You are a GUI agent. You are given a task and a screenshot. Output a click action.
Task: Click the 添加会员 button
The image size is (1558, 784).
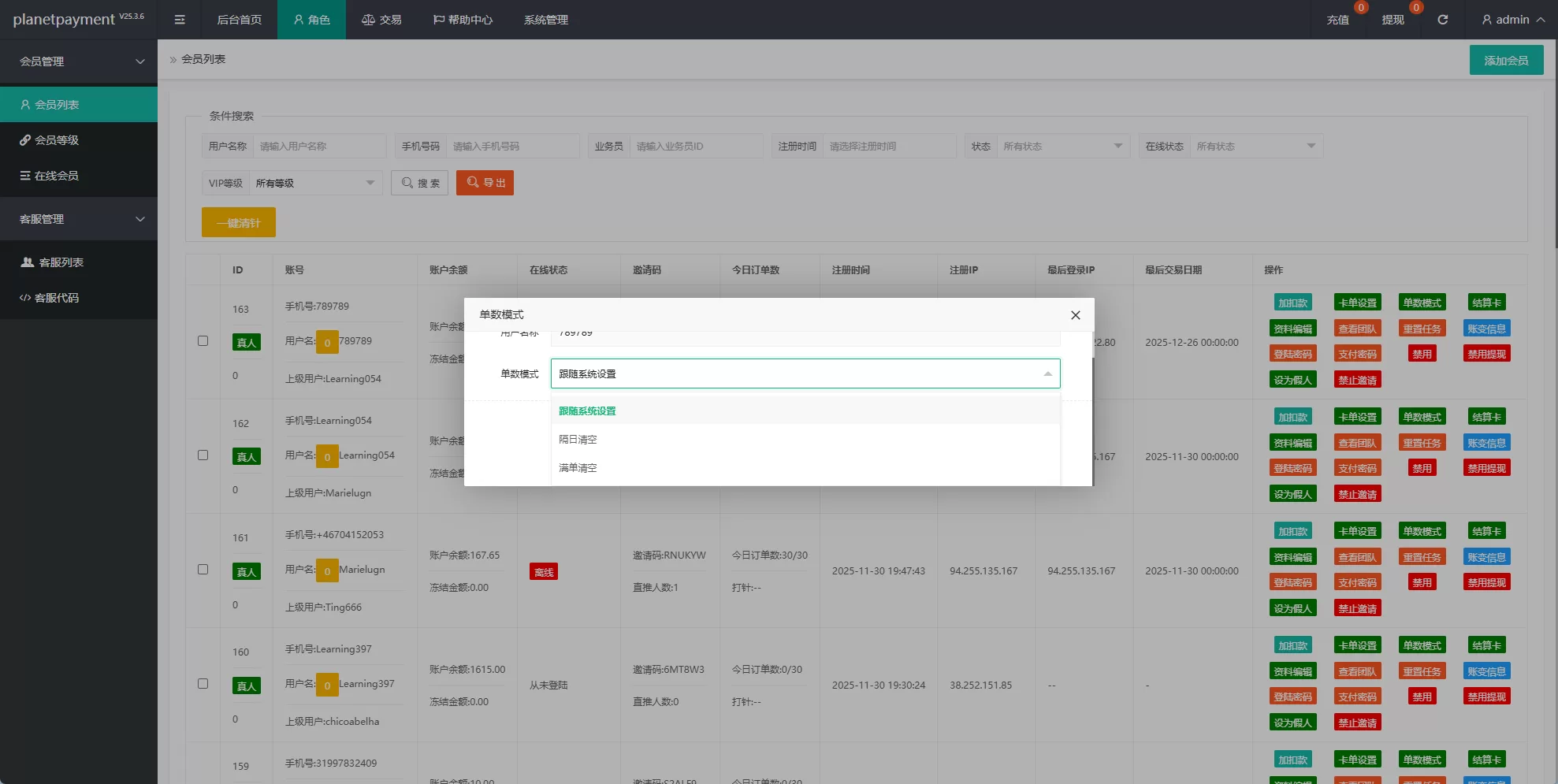point(1505,61)
